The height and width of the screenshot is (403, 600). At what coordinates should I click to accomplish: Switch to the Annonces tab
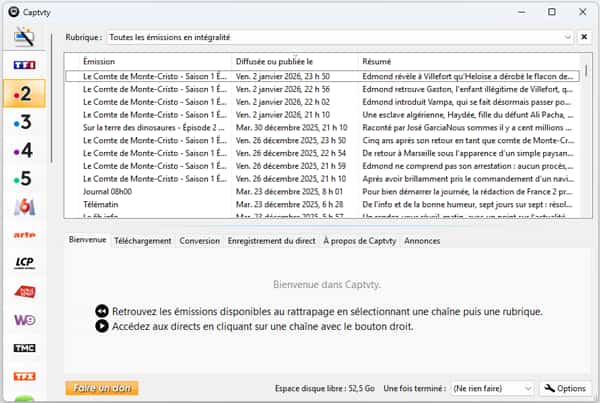422,241
